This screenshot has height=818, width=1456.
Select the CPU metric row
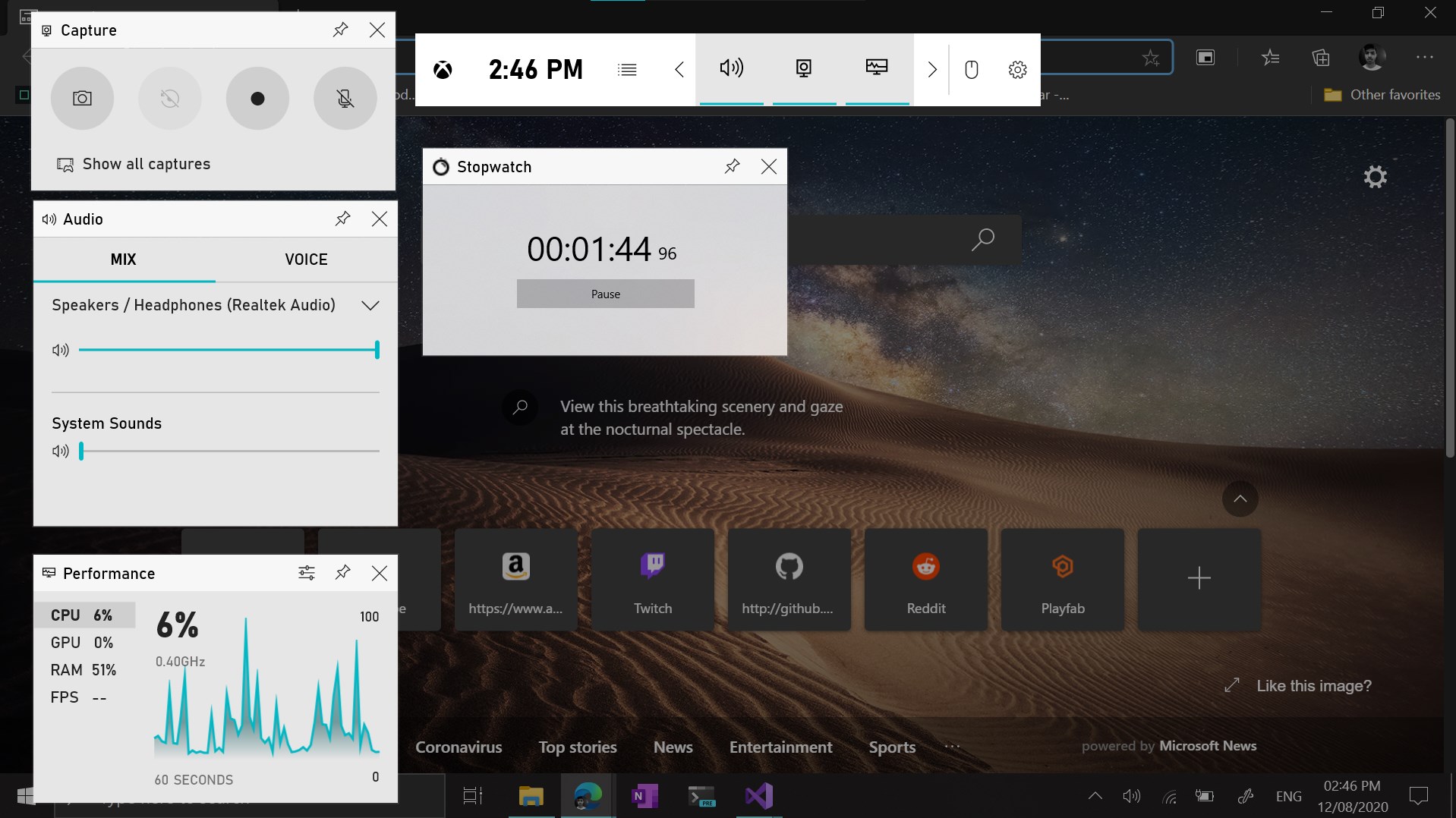coord(84,615)
